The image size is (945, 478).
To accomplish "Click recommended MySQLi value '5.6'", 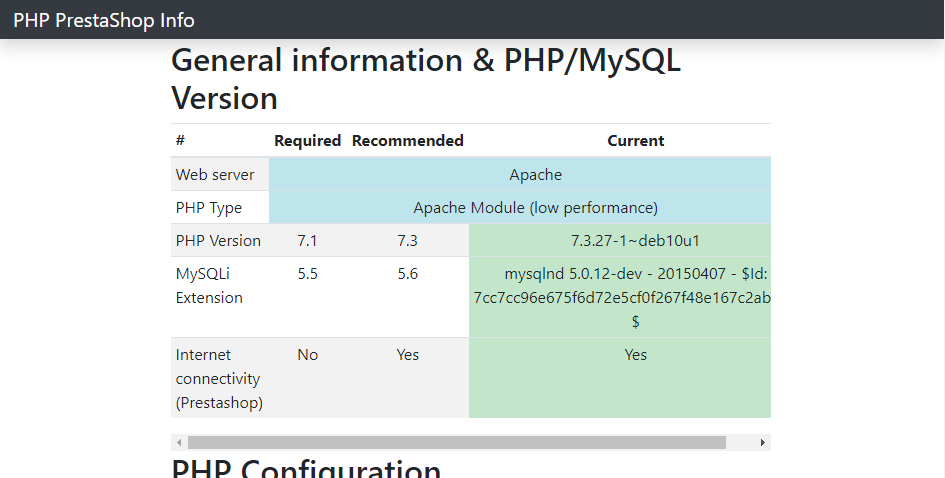I will coord(407,274).
